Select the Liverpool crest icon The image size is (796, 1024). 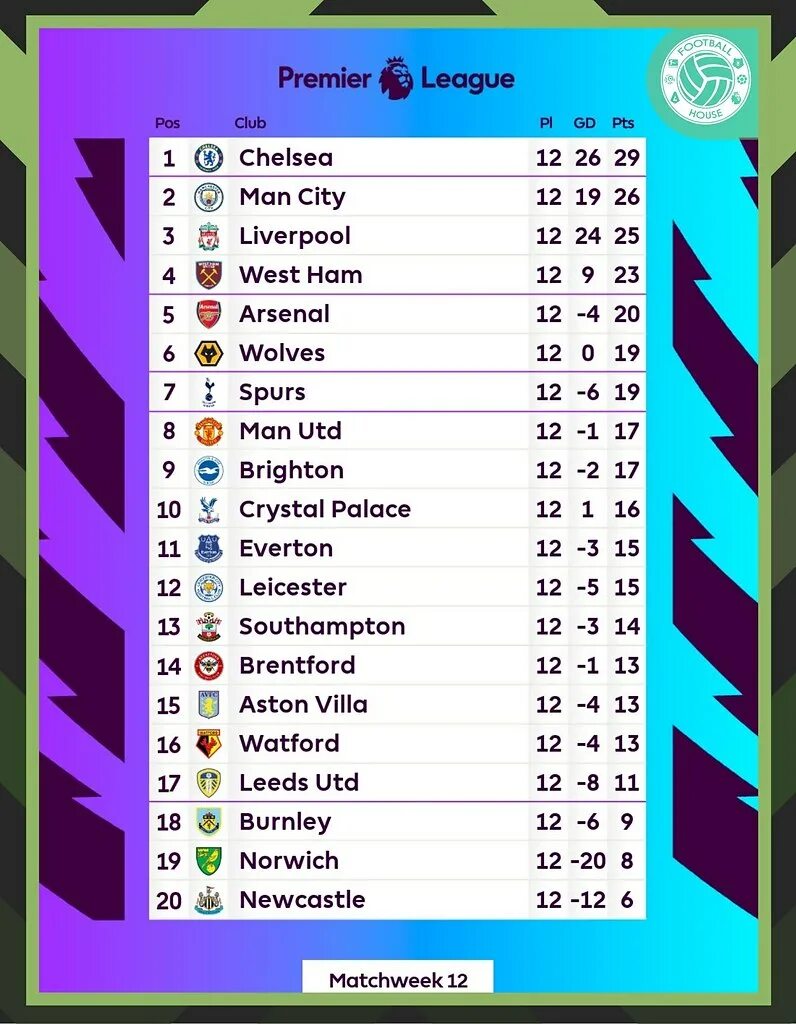209,236
